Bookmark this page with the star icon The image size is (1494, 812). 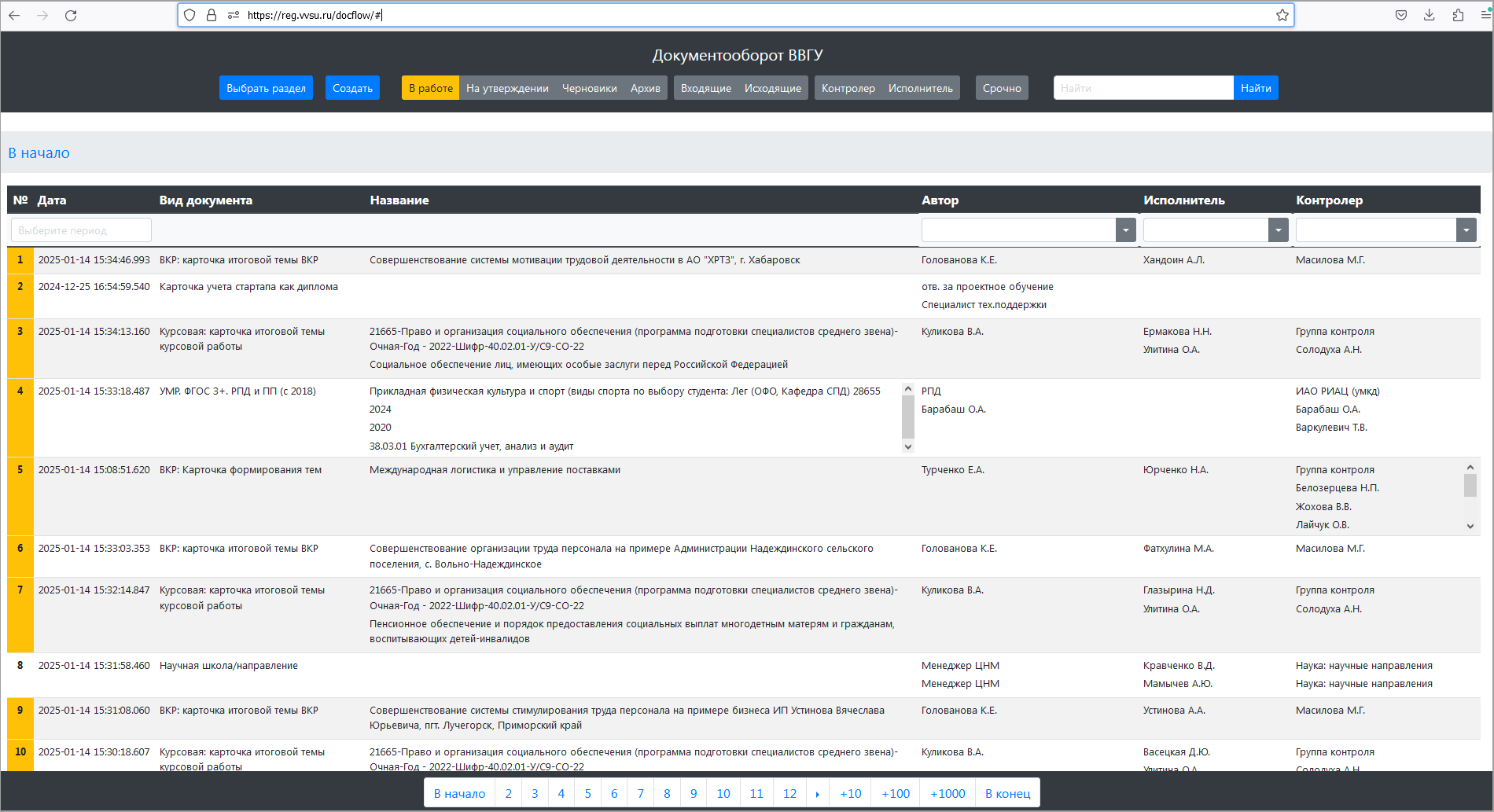click(x=1282, y=15)
